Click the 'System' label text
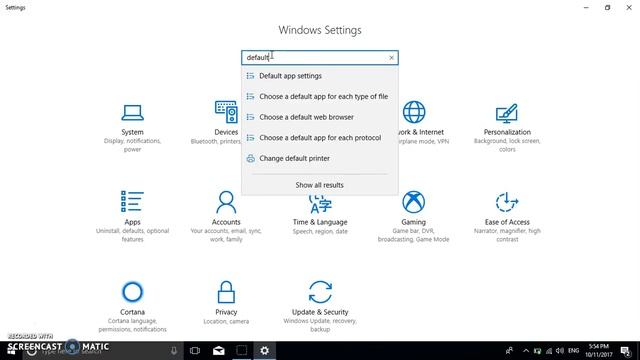Viewport: 640px width, 360px height. 132,132
